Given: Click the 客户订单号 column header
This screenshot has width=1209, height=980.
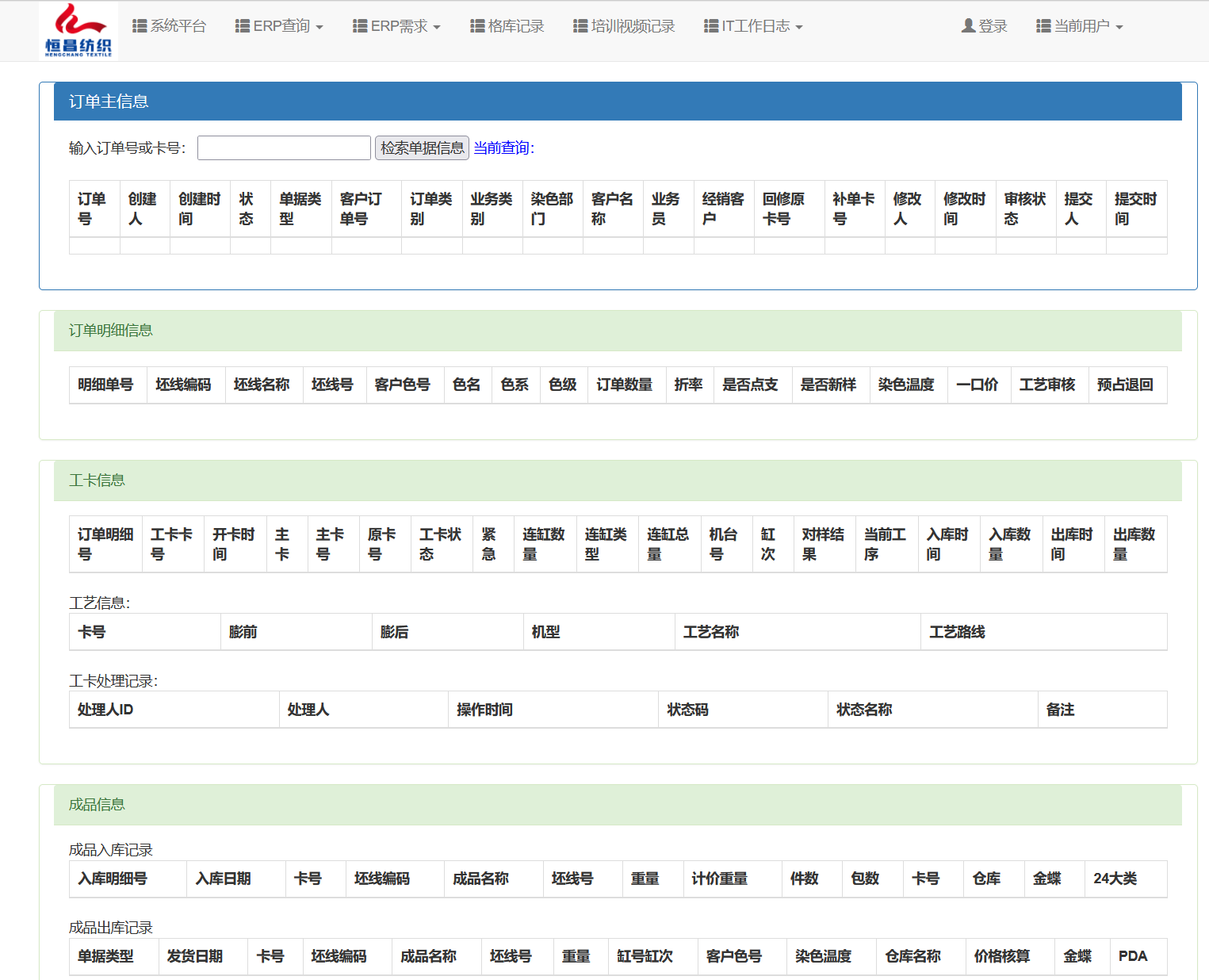Looking at the screenshot, I should [x=366, y=209].
